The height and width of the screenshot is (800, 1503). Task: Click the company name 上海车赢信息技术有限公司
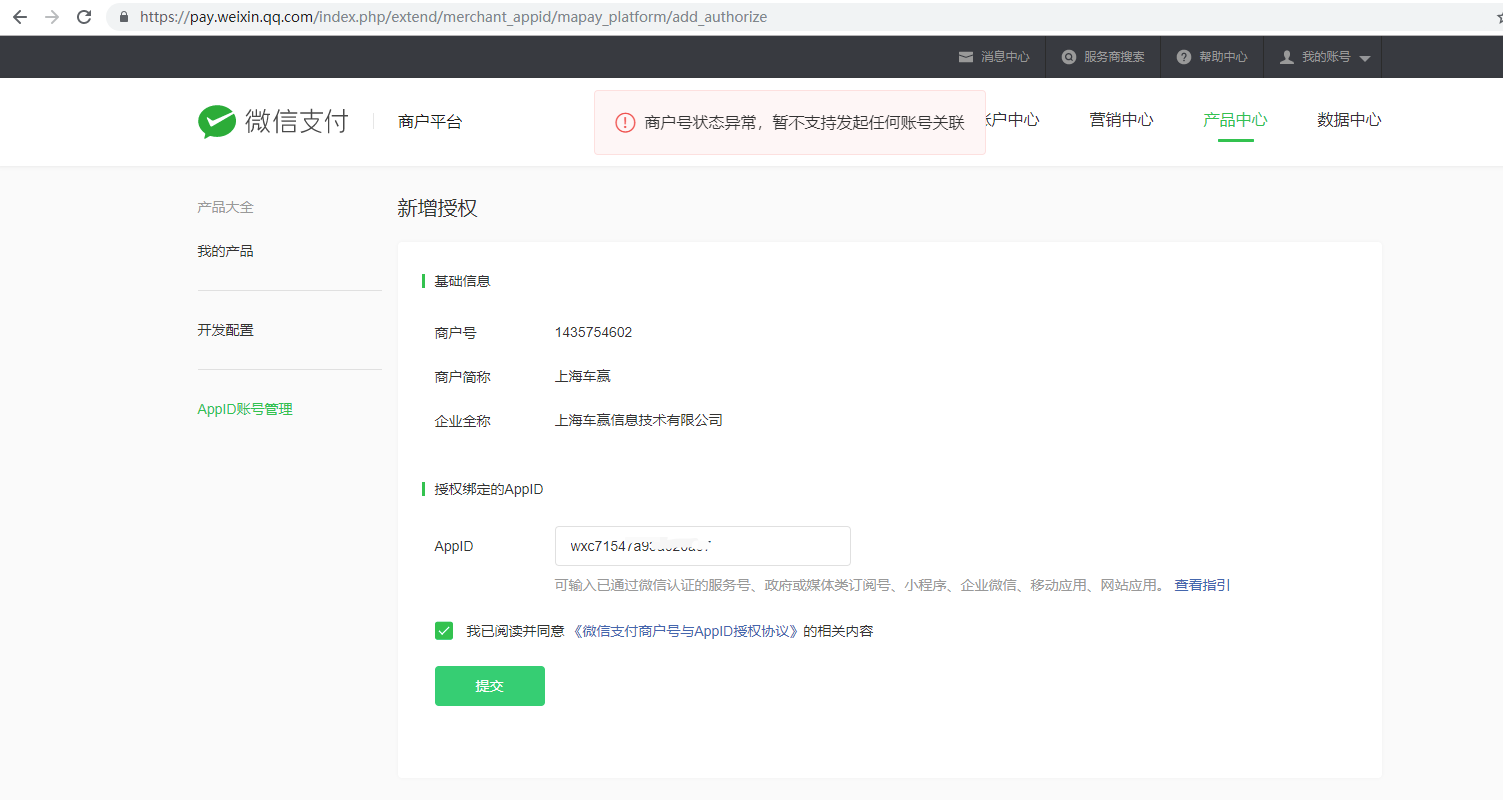coord(639,420)
